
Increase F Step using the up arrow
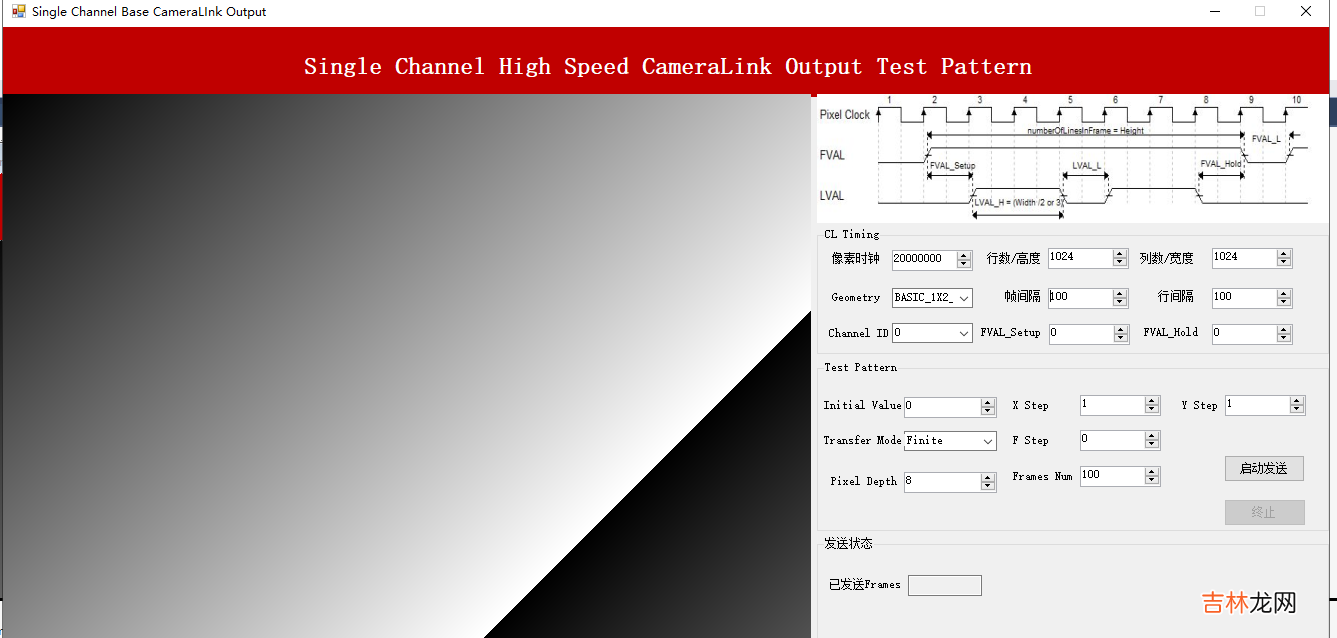click(x=1152, y=436)
